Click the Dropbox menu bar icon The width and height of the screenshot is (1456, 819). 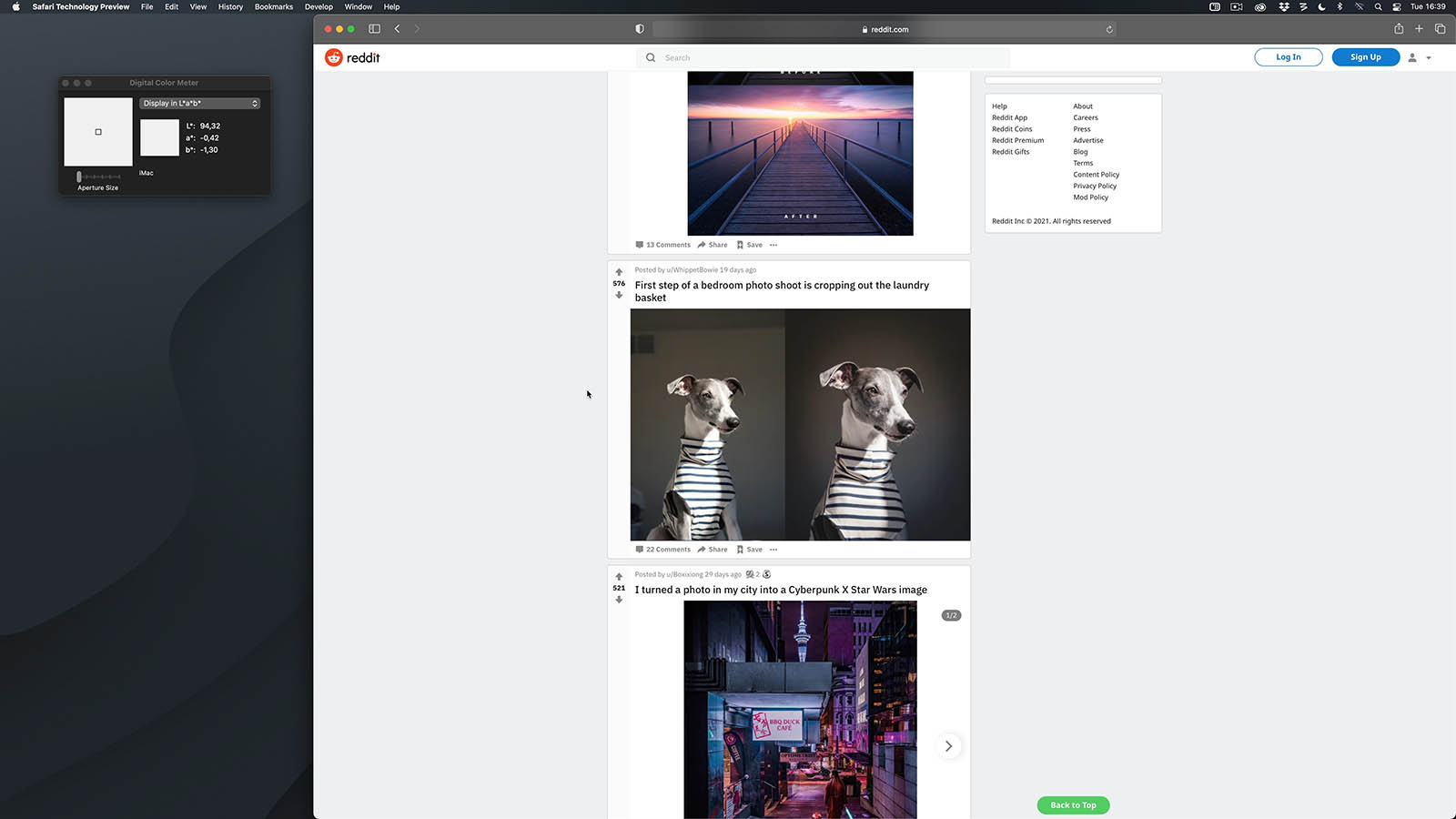(x=1284, y=6)
